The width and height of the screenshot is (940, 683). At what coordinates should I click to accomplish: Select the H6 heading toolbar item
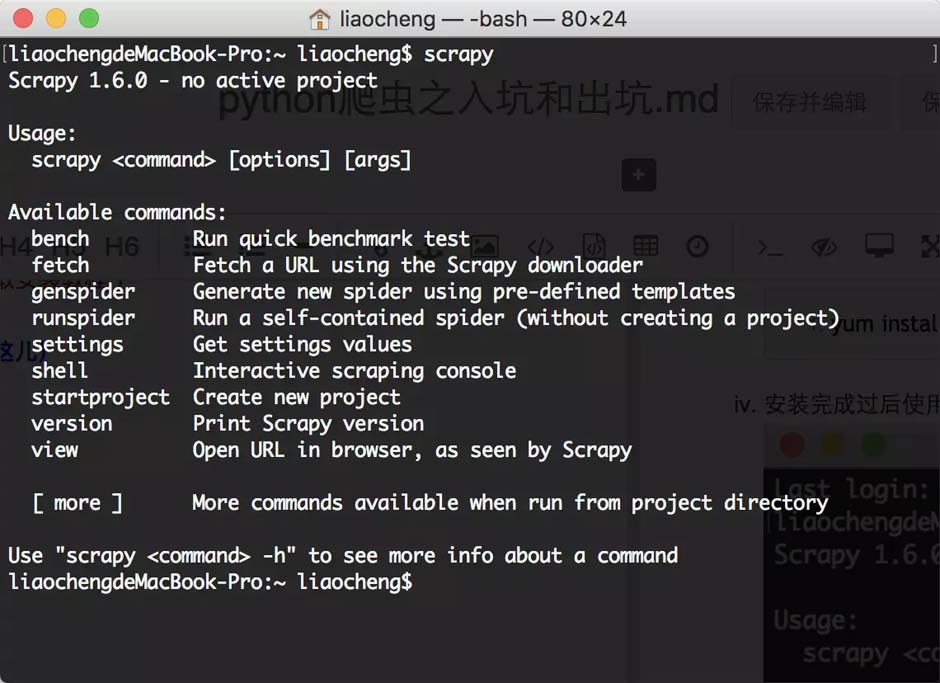point(122,247)
